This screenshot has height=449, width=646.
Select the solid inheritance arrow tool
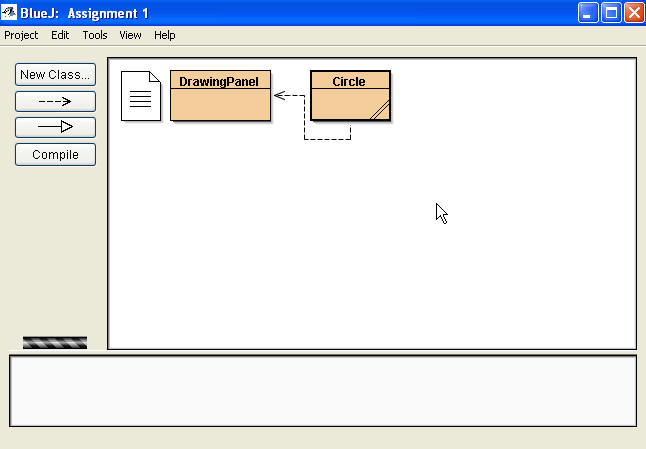click(55, 127)
